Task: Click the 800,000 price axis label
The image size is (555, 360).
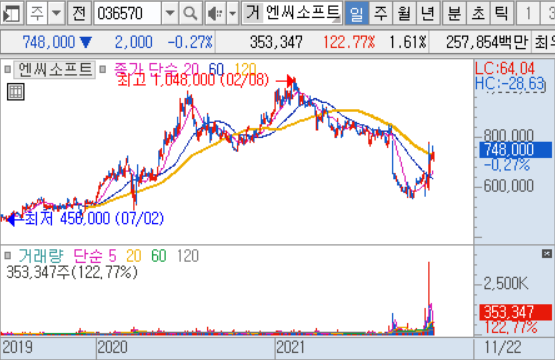Action: pos(509,136)
